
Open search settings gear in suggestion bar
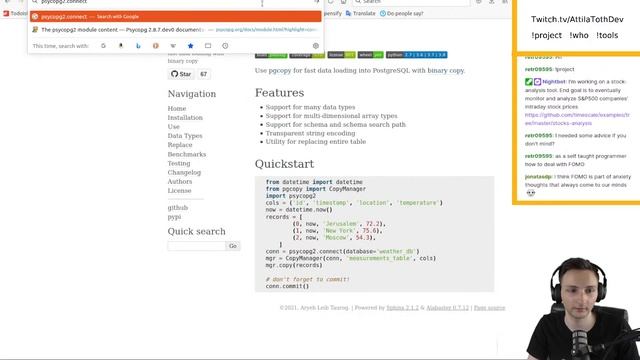click(x=316, y=46)
